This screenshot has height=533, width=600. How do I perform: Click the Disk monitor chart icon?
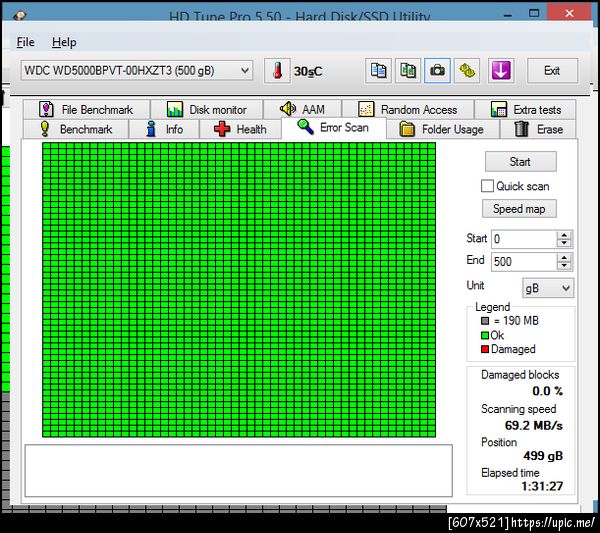(x=175, y=109)
